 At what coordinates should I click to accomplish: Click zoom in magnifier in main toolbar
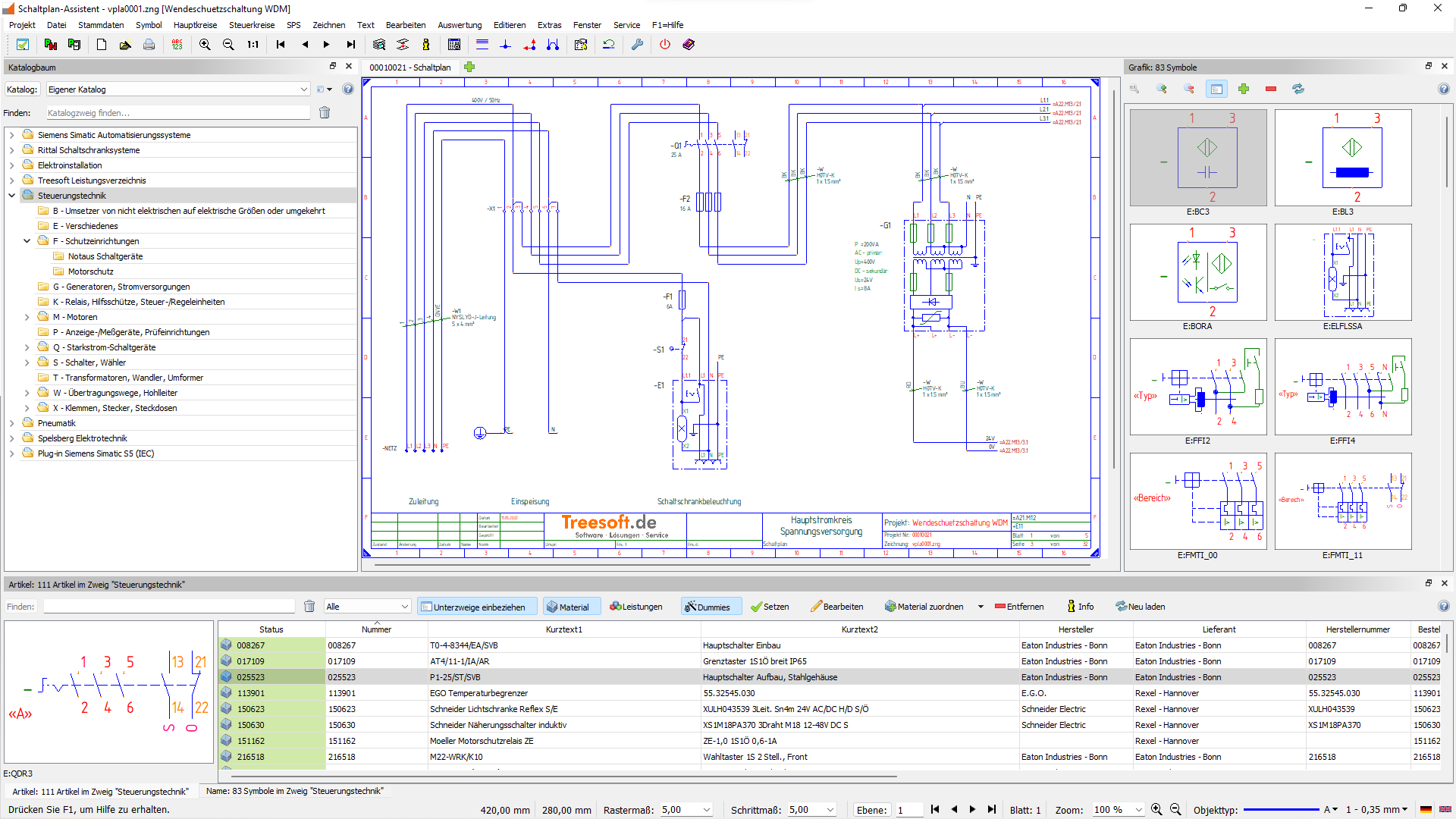(205, 45)
